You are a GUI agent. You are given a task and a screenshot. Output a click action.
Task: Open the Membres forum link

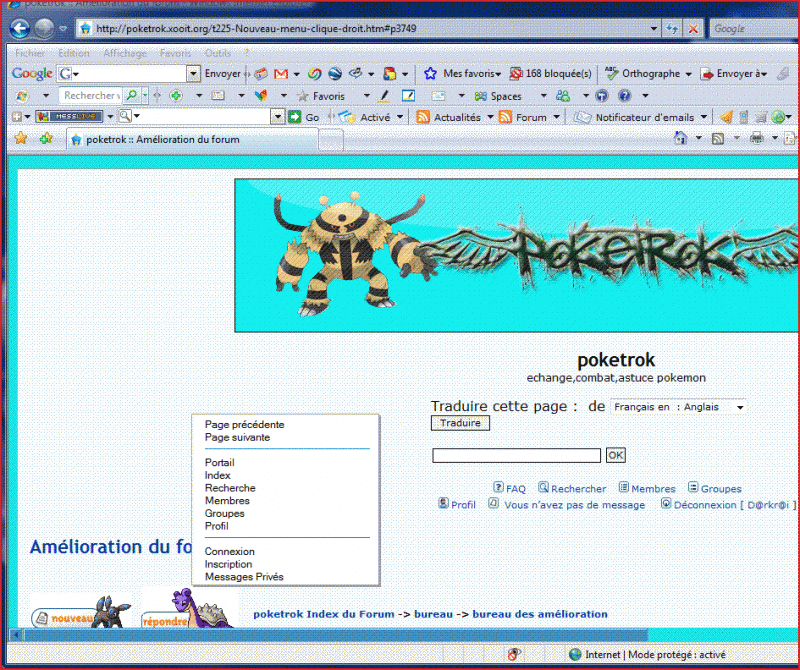point(647,488)
